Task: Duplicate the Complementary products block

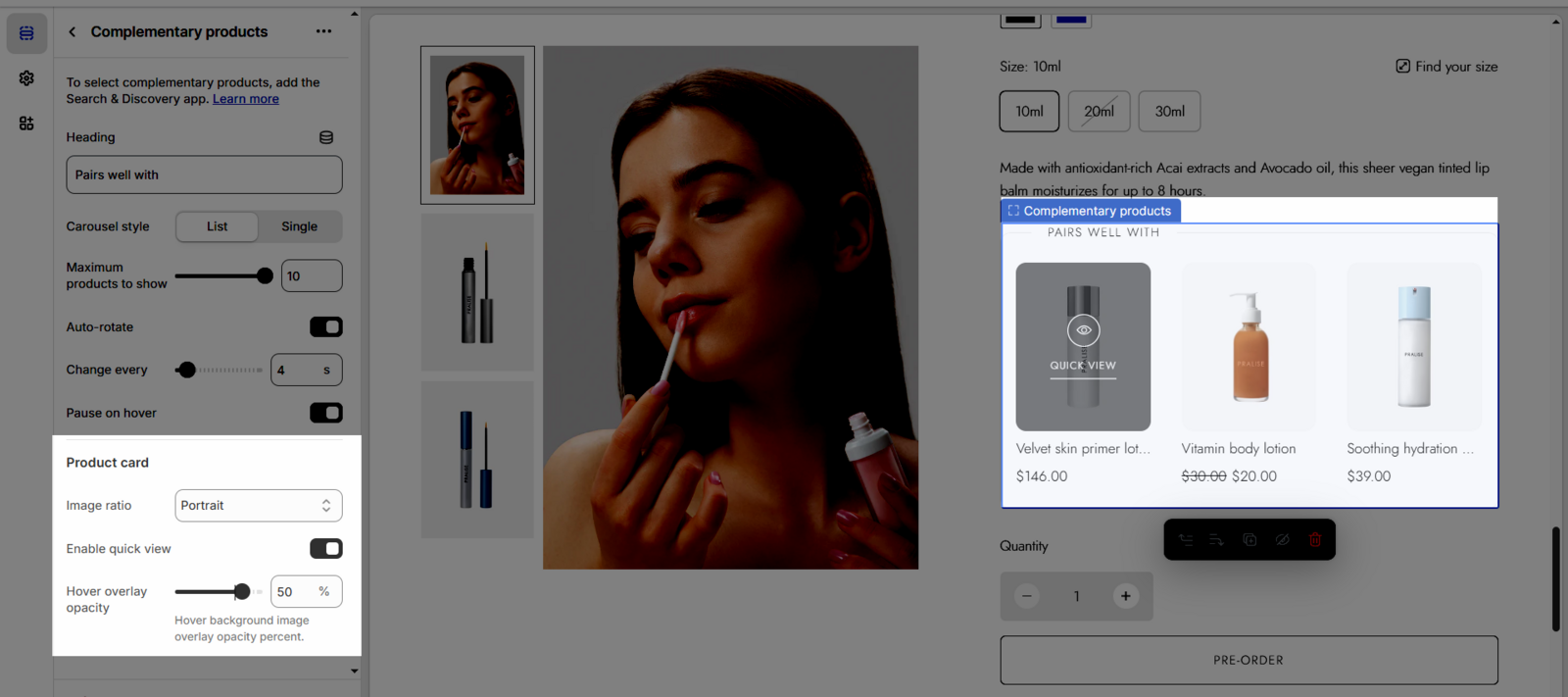Action: [1249, 540]
